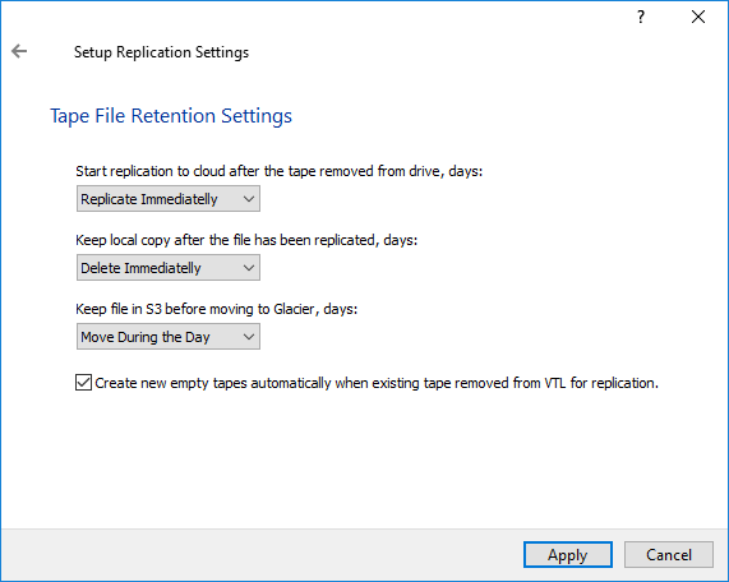Click the Tape File Retention Settings heading
Screen dimensions: 729x582
point(171,116)
